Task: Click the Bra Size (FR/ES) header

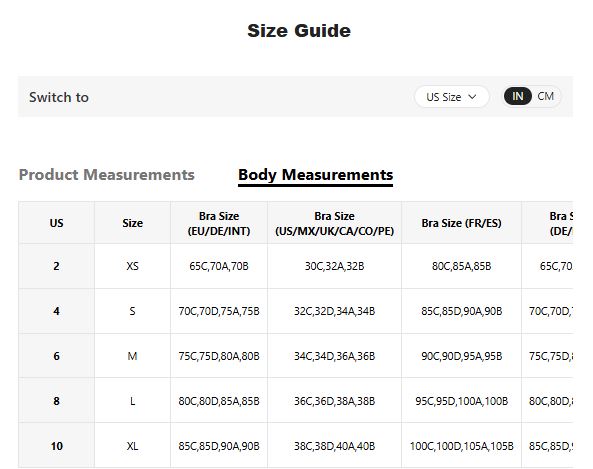Action: point(461,223)
